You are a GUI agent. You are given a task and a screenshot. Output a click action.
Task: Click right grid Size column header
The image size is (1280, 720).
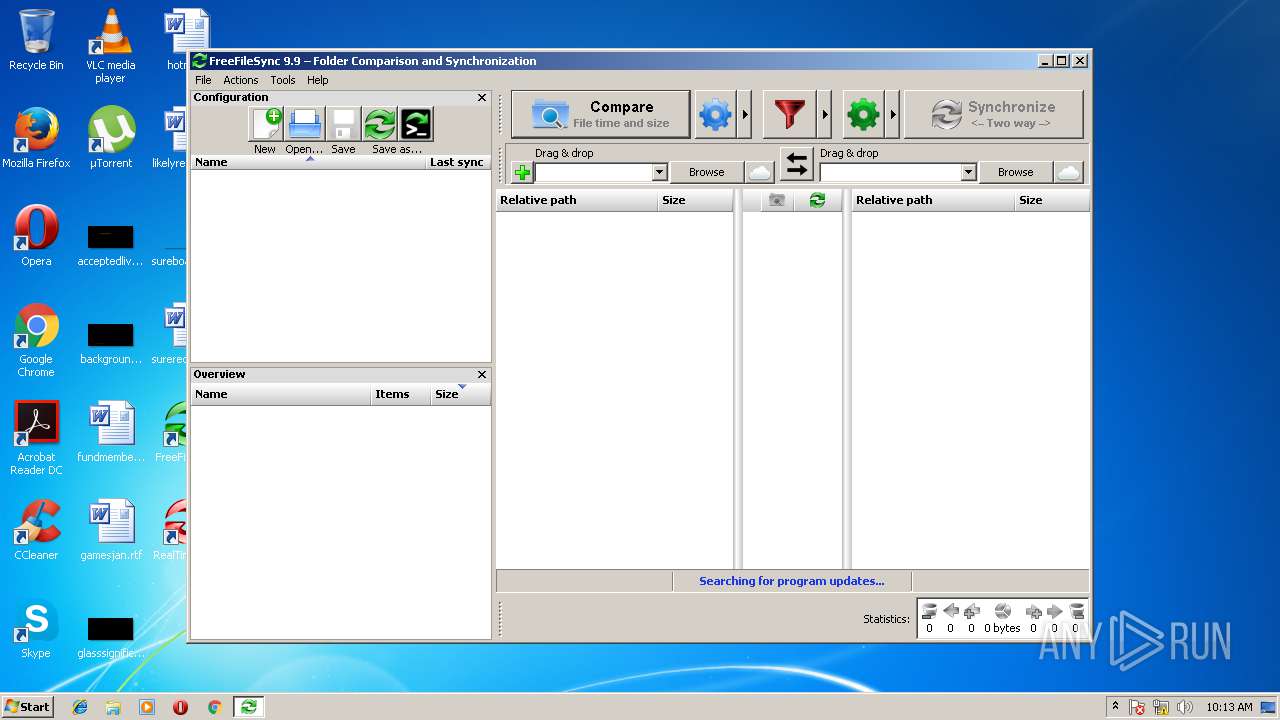tap(1052, 200)
